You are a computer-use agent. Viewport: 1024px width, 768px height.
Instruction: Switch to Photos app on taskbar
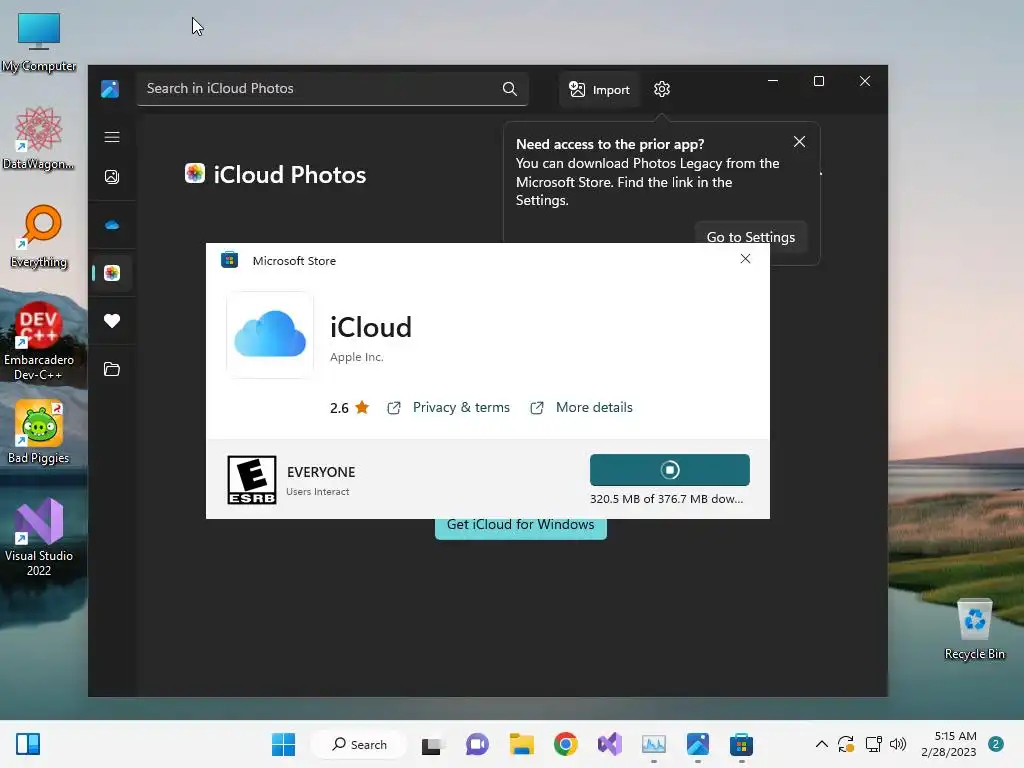pos(697,744)
